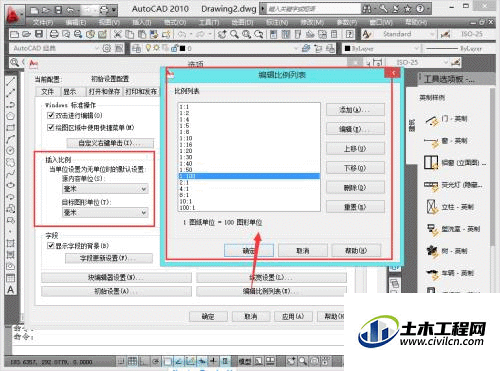Open the 编辑(E) menu
The image size is (500, 371).
tap(76, 22)
